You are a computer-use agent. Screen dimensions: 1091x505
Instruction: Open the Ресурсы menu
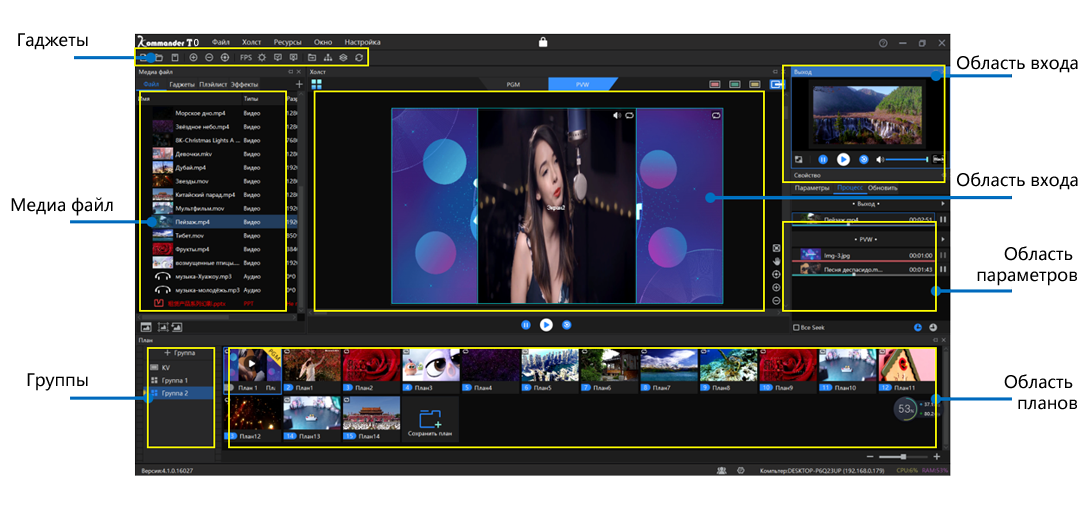pyautogui.click(x=287, y=42)
